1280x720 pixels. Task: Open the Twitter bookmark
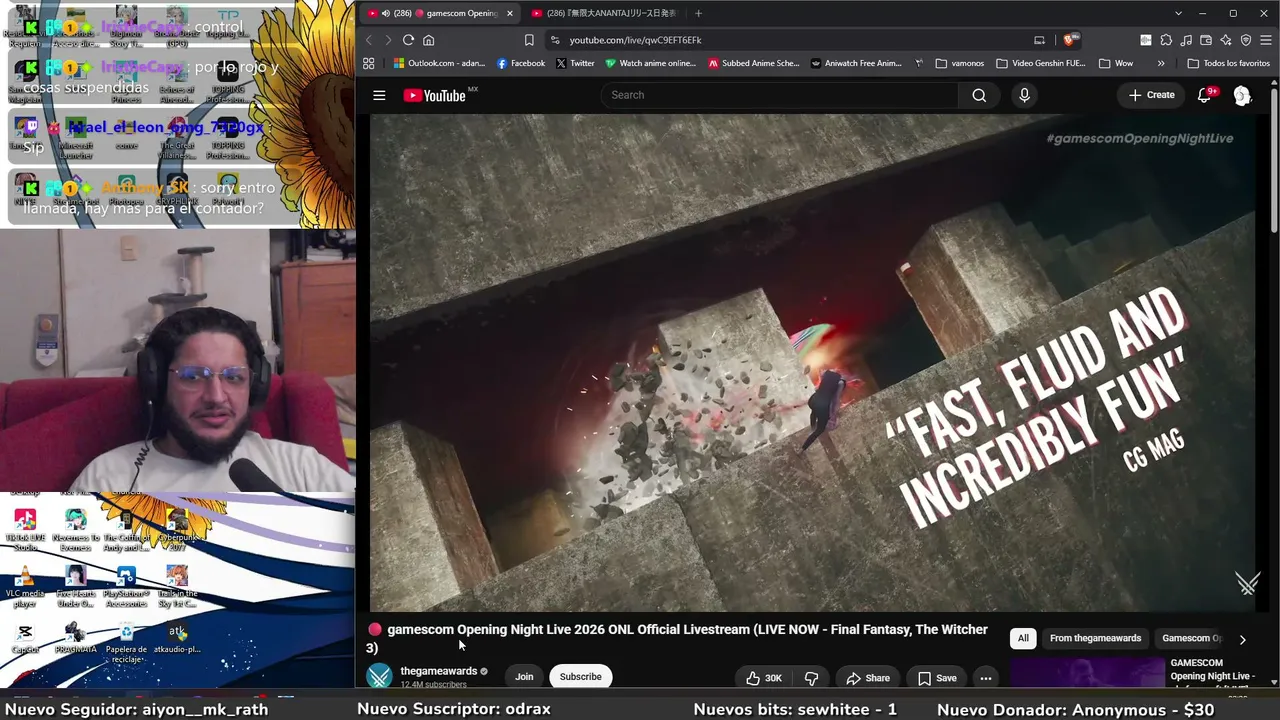tap(575, 63)
